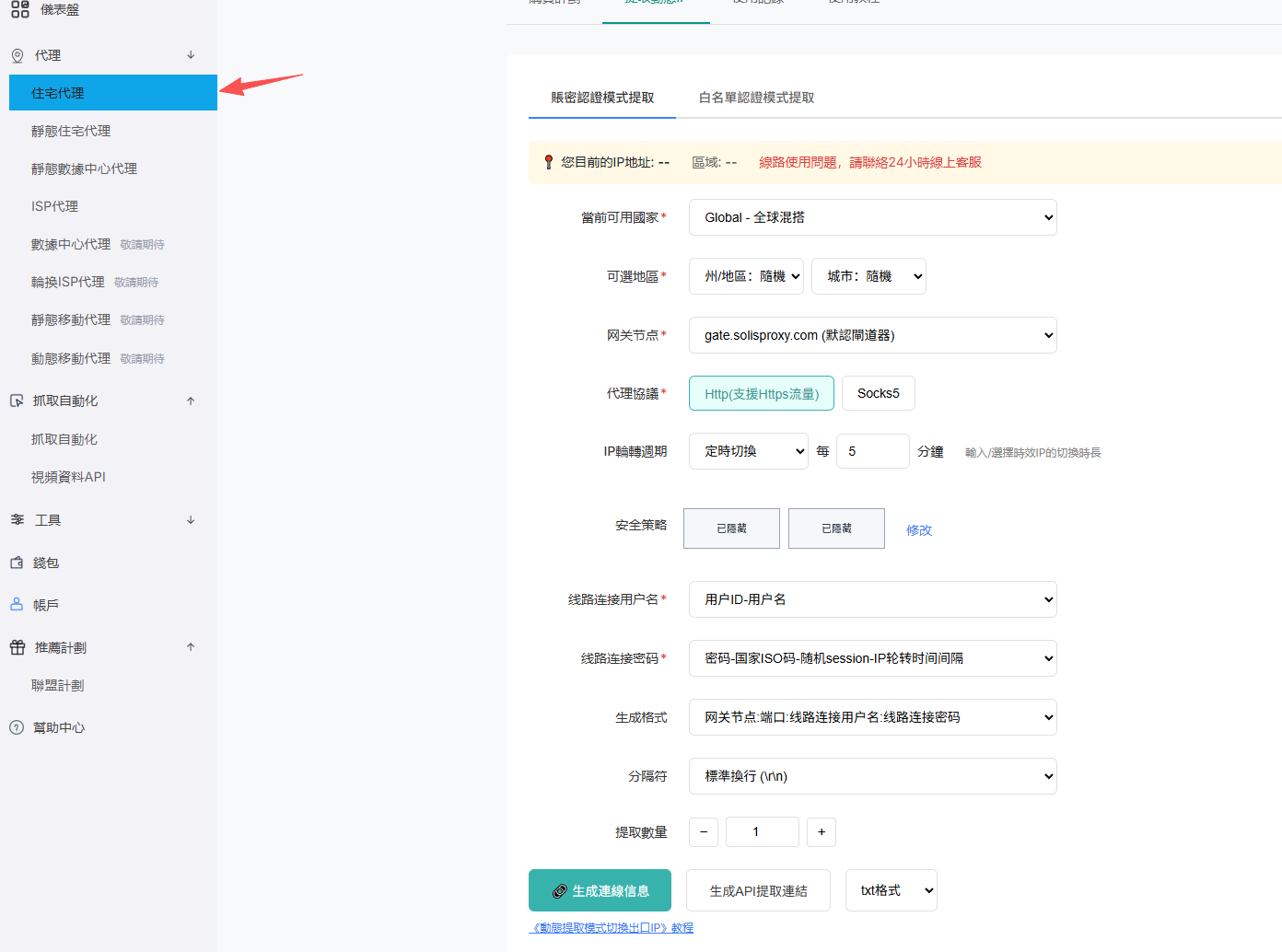Select the Http proxy protocol option
Image resolution: width=1282 pixels, height=952 pixels.
762,393
